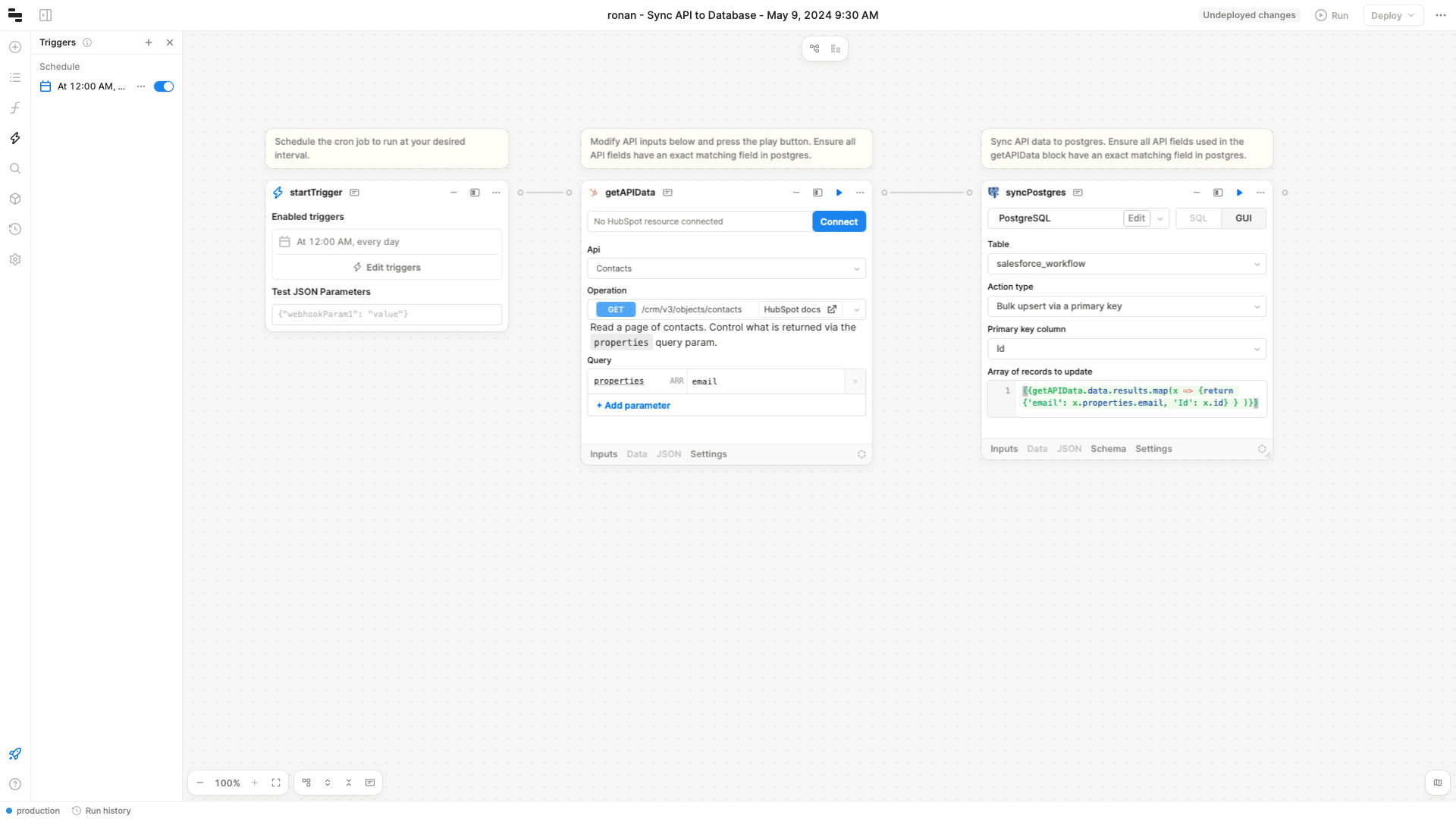Switch syncPostgres to GUI mode
The image size is (1456, 819).
point(1244,218)
